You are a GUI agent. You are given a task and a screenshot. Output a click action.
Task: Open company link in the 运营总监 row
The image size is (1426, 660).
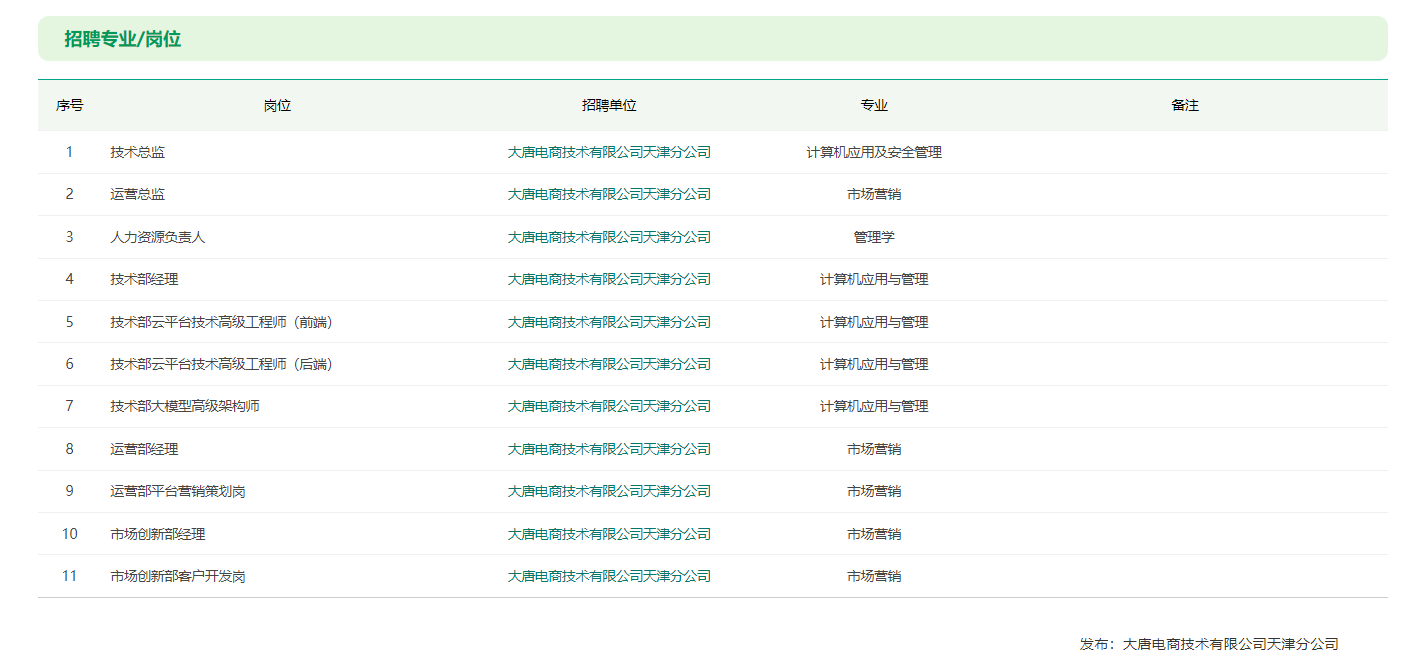609,194
